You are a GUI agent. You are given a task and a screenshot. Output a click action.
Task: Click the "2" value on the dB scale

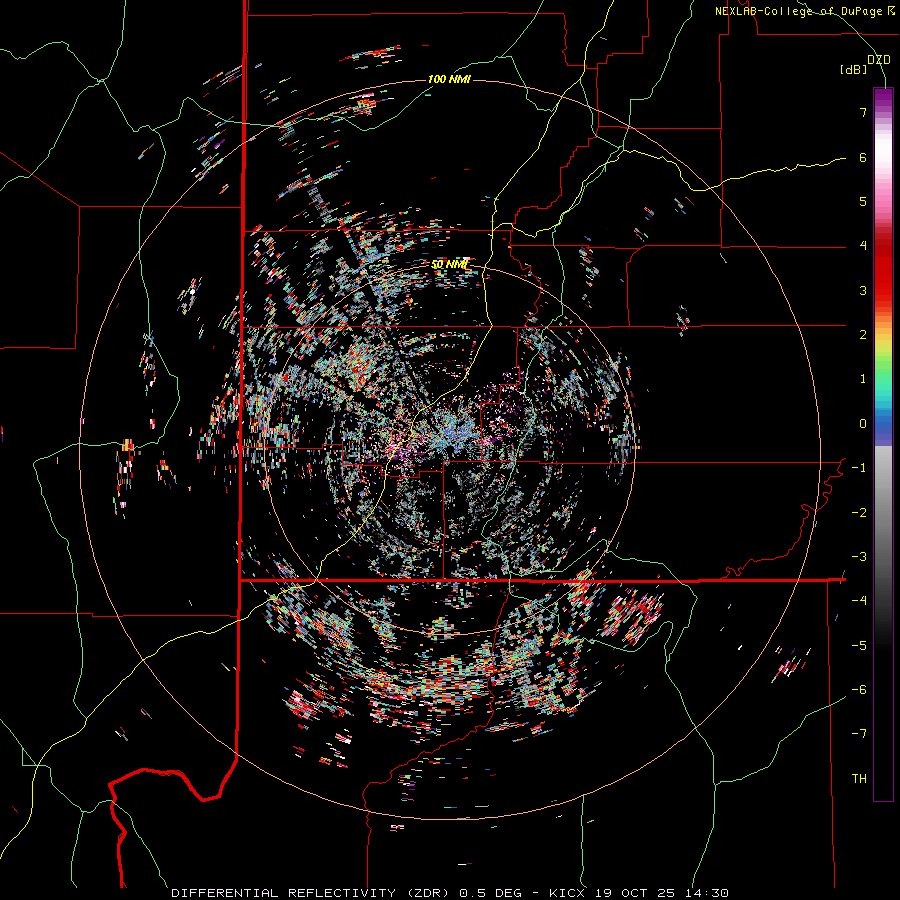(863, 335)
